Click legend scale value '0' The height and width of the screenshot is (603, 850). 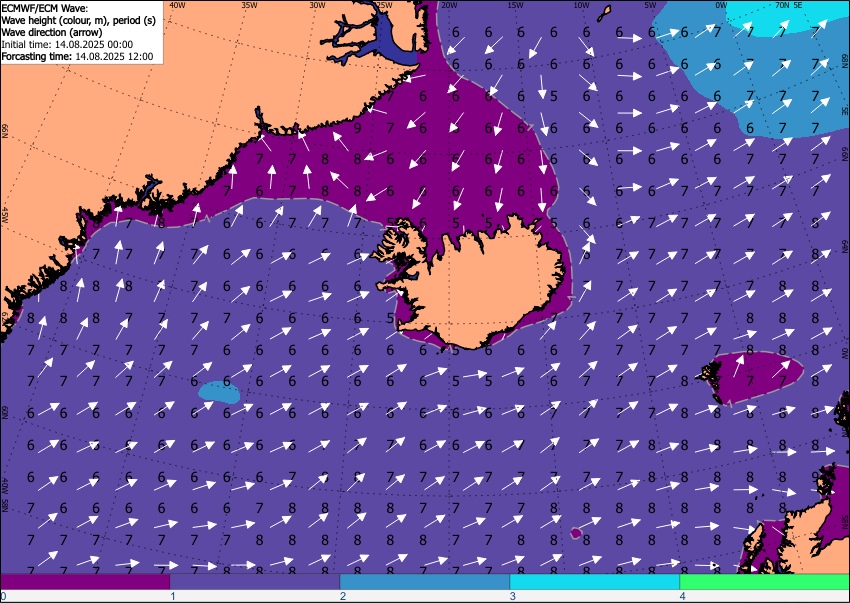pyautogui.click(x=3, y=596)
